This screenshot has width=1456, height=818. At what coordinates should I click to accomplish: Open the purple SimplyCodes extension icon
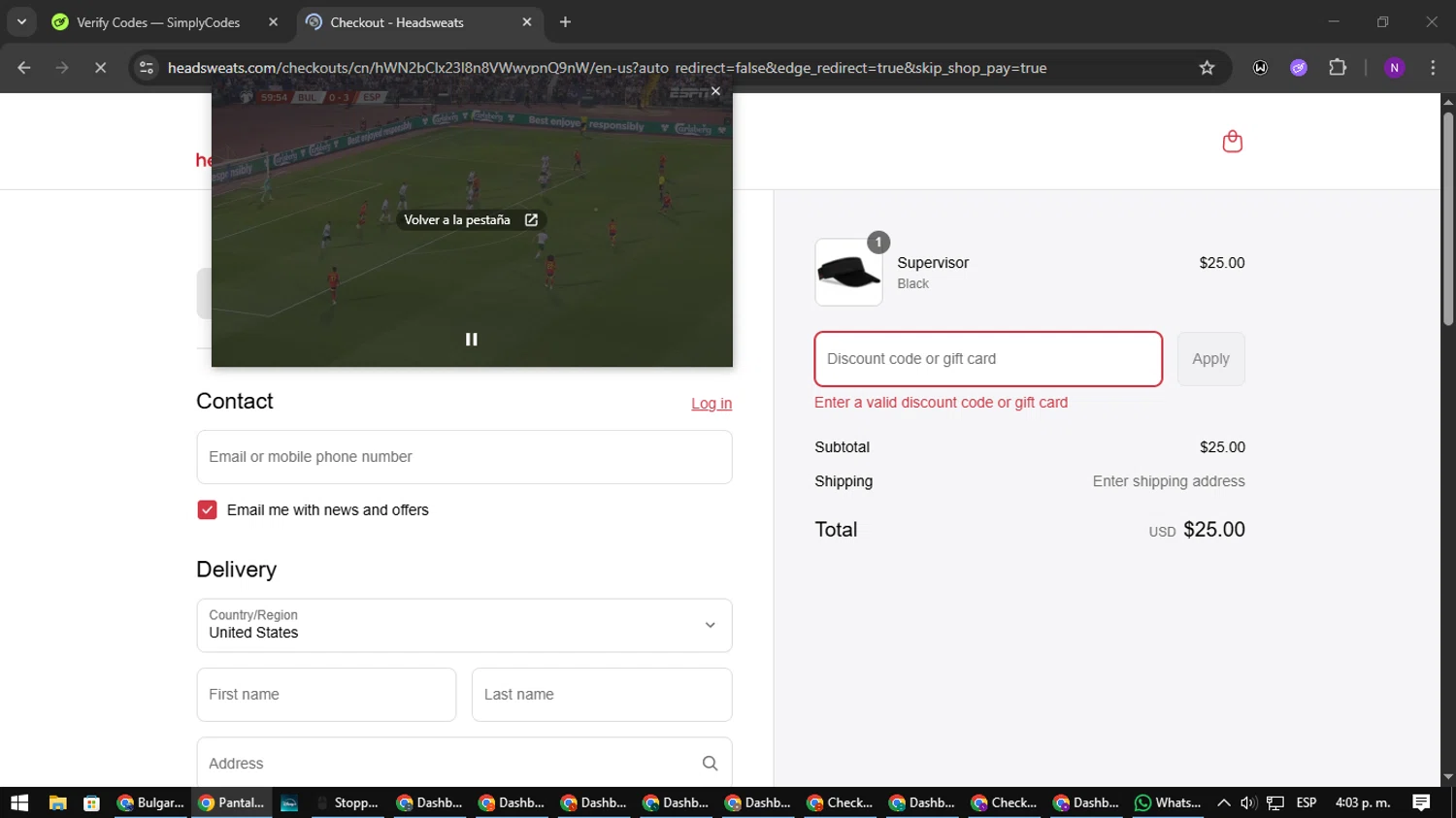pyautogui.click(x=1299, y=68)
